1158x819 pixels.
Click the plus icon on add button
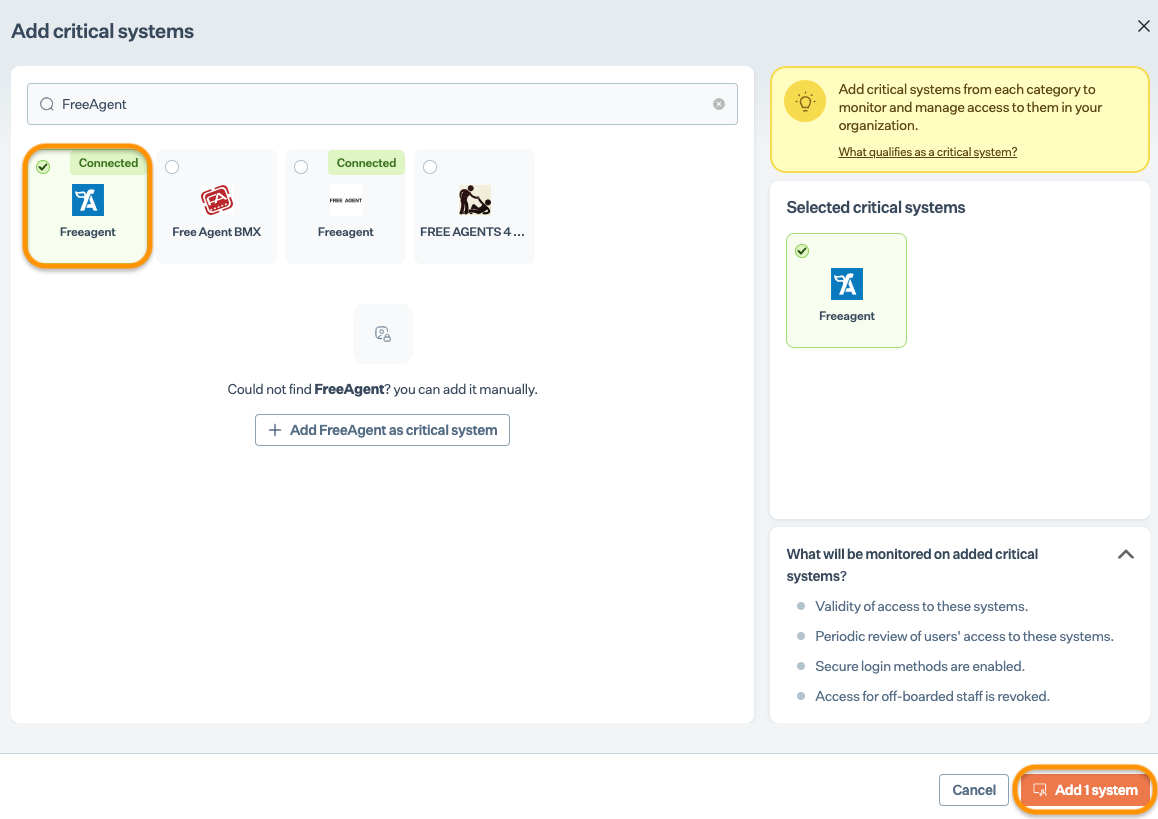pyautogui.click(x=275, y=430)
